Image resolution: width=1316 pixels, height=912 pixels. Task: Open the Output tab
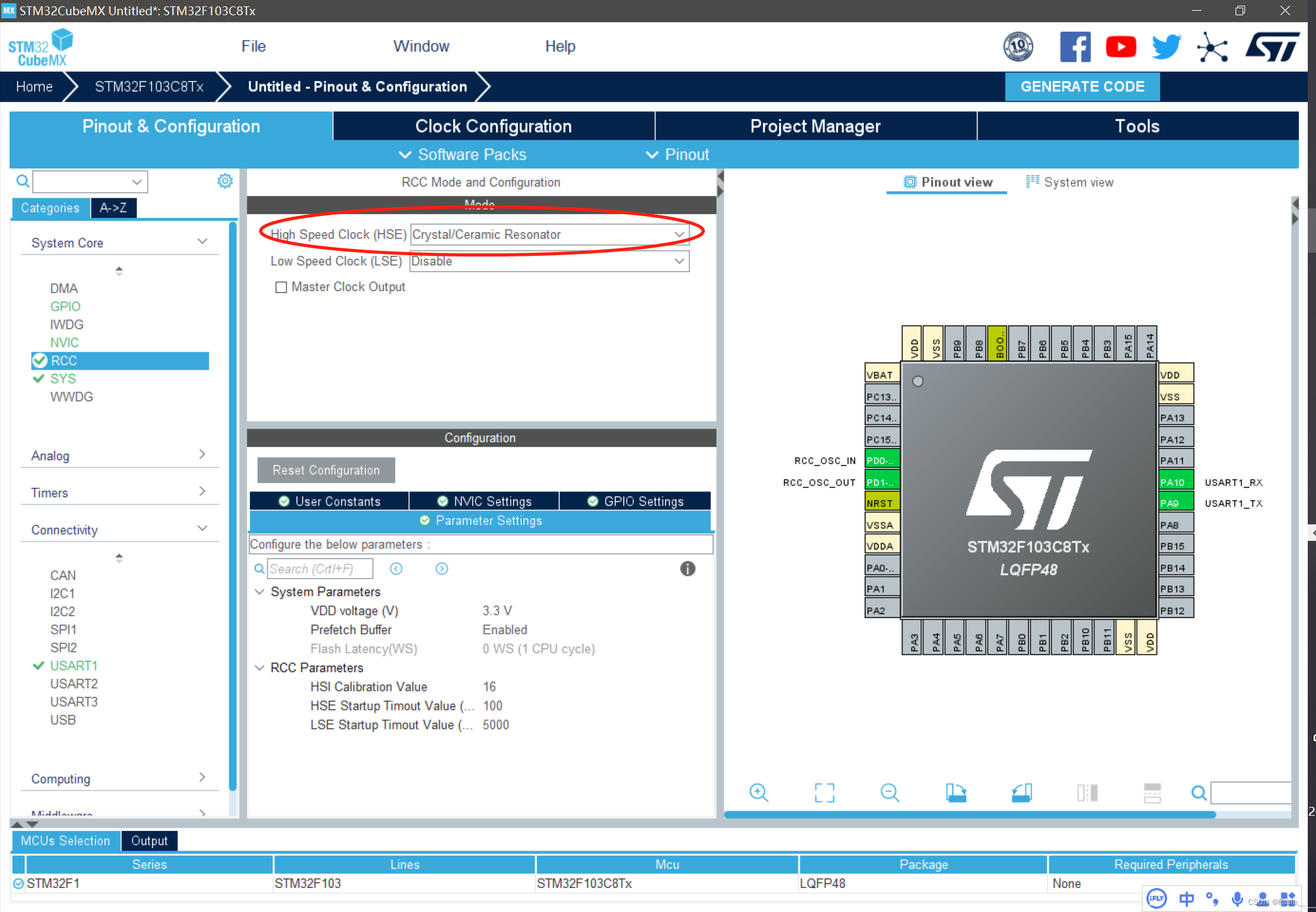[x=149, y=841]
